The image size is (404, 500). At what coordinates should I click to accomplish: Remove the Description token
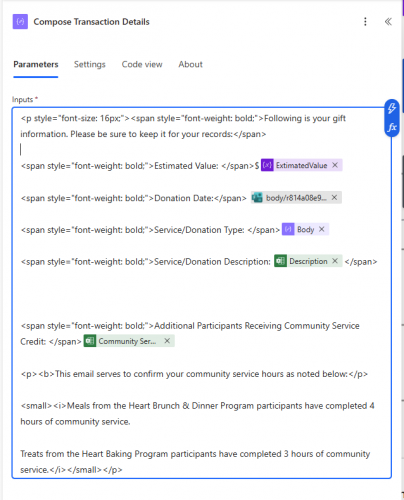click(335, 261)
